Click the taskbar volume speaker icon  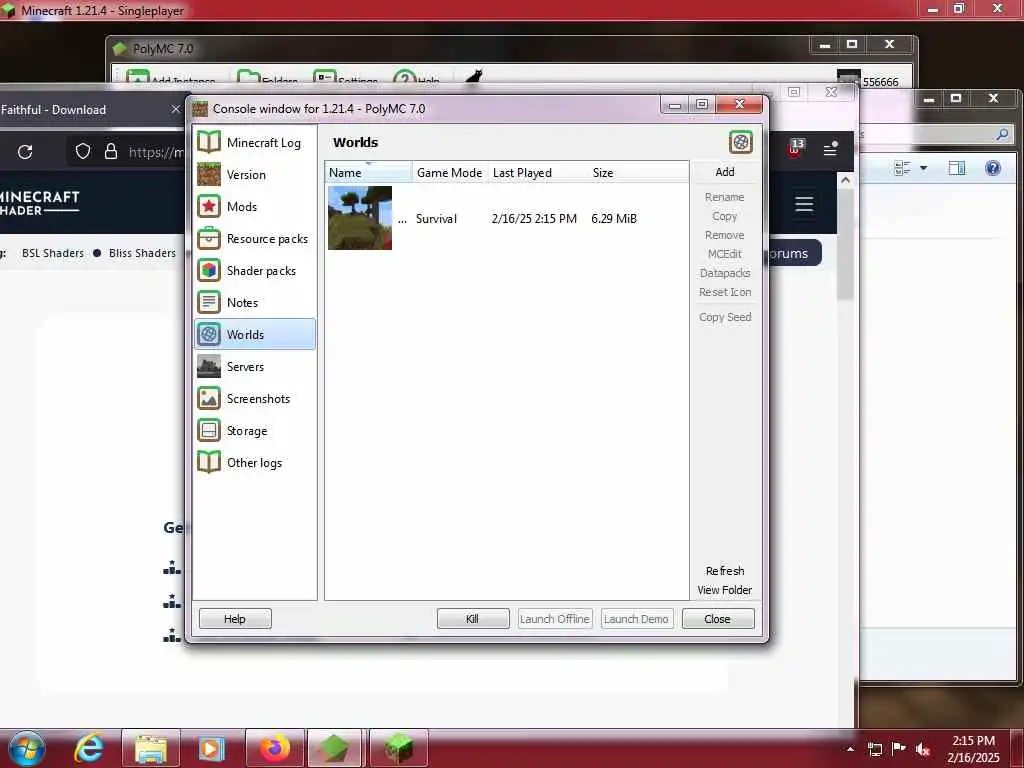coord(922,749)
